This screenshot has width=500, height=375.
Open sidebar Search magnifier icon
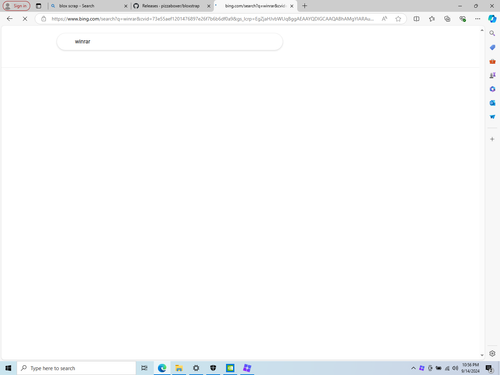pyautogui.click(x=492, y=33)
